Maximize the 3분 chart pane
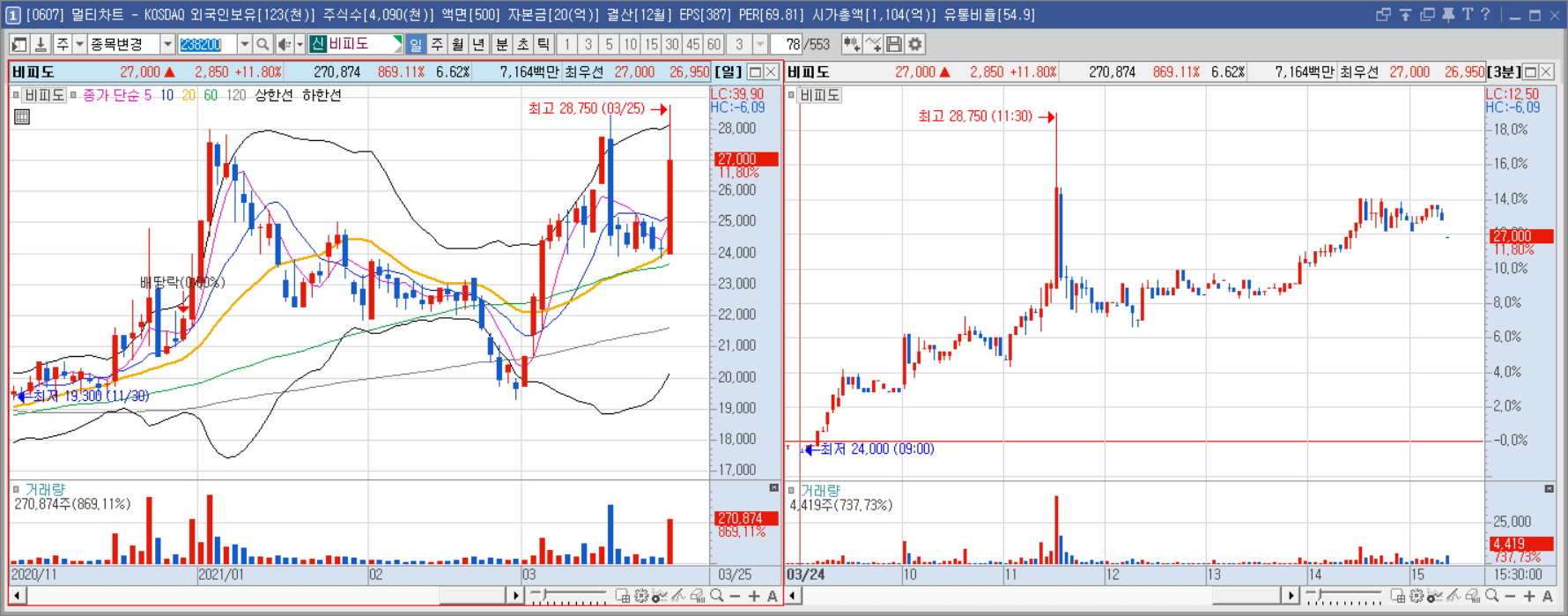The image size is (1568, 616). [x=1531, y=72]
